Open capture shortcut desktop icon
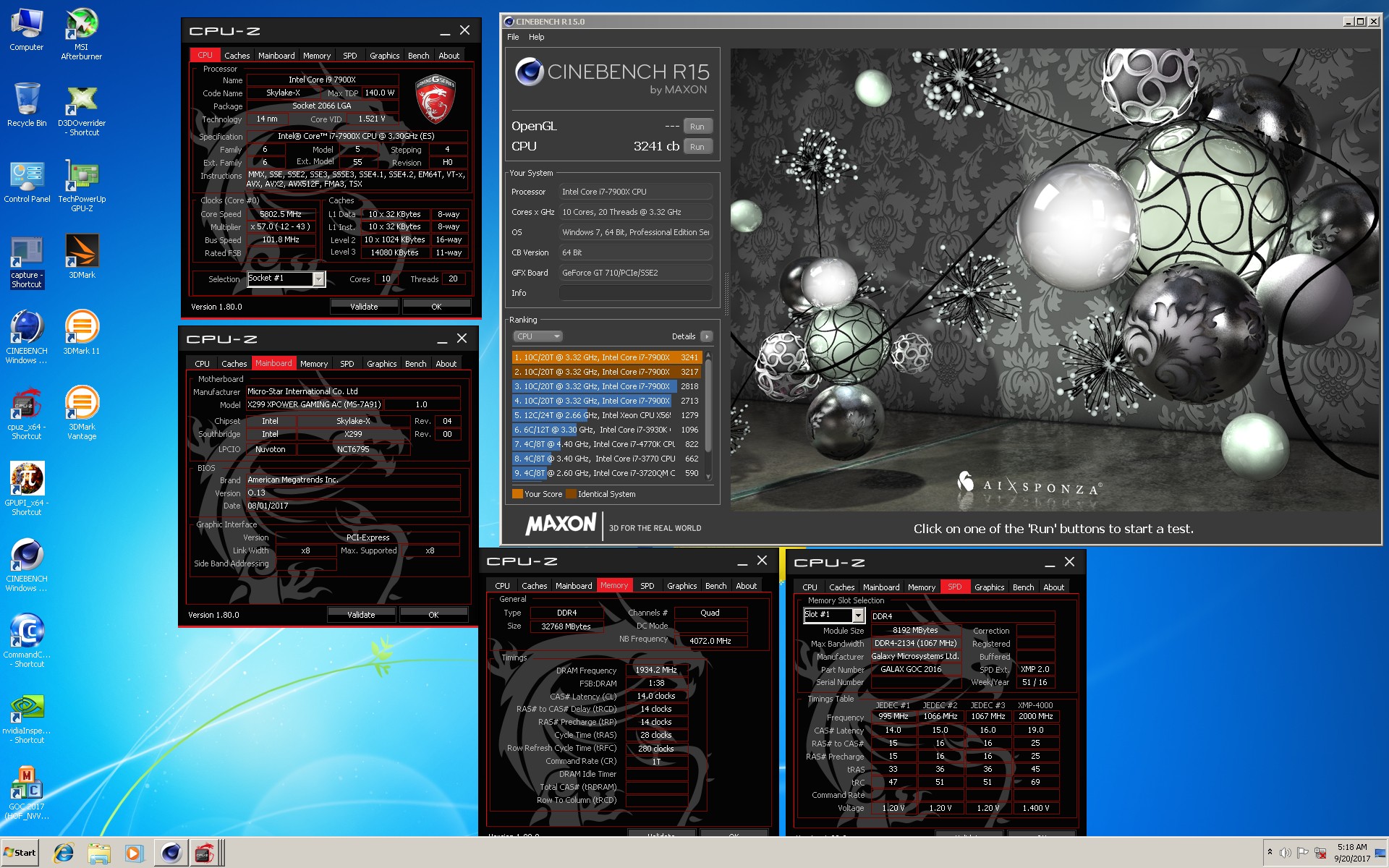1389x868 pixels. 27,263
